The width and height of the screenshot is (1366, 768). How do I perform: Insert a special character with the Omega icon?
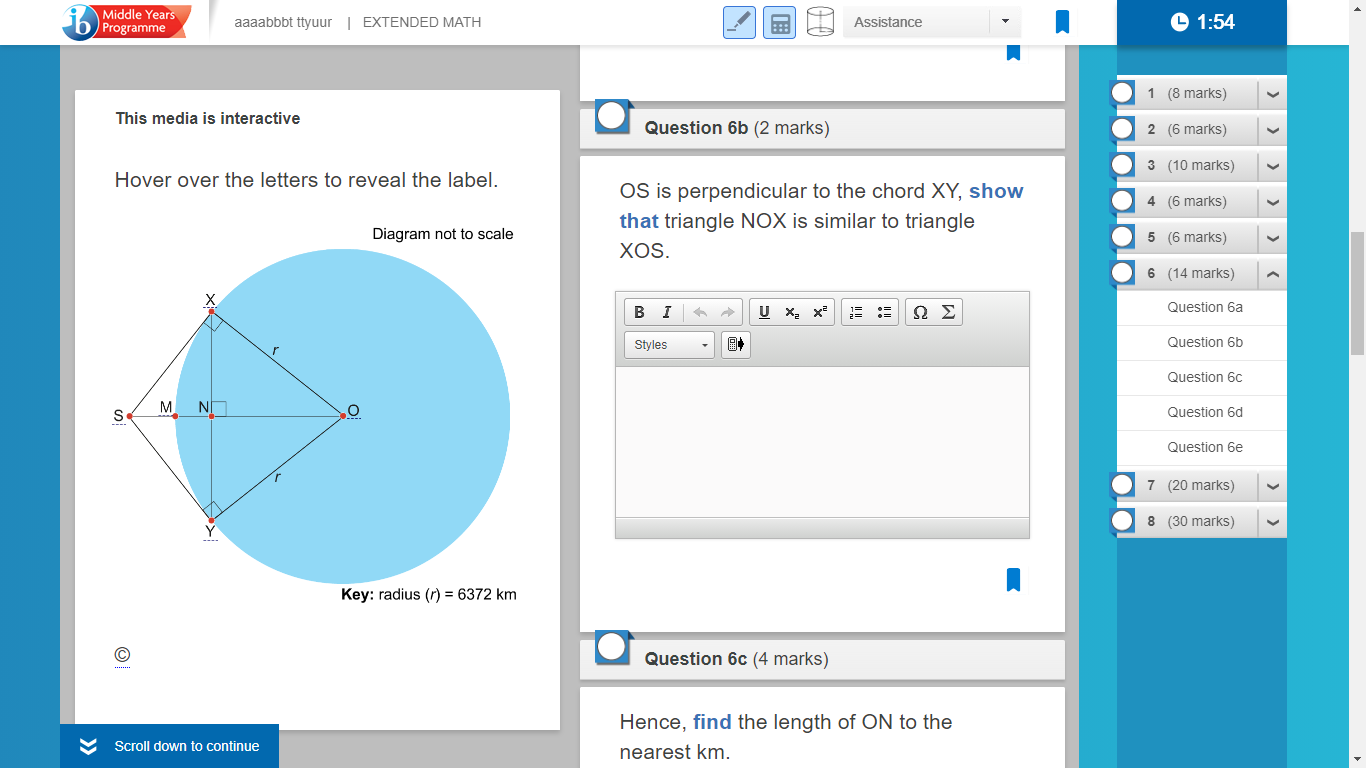[920, 312]
